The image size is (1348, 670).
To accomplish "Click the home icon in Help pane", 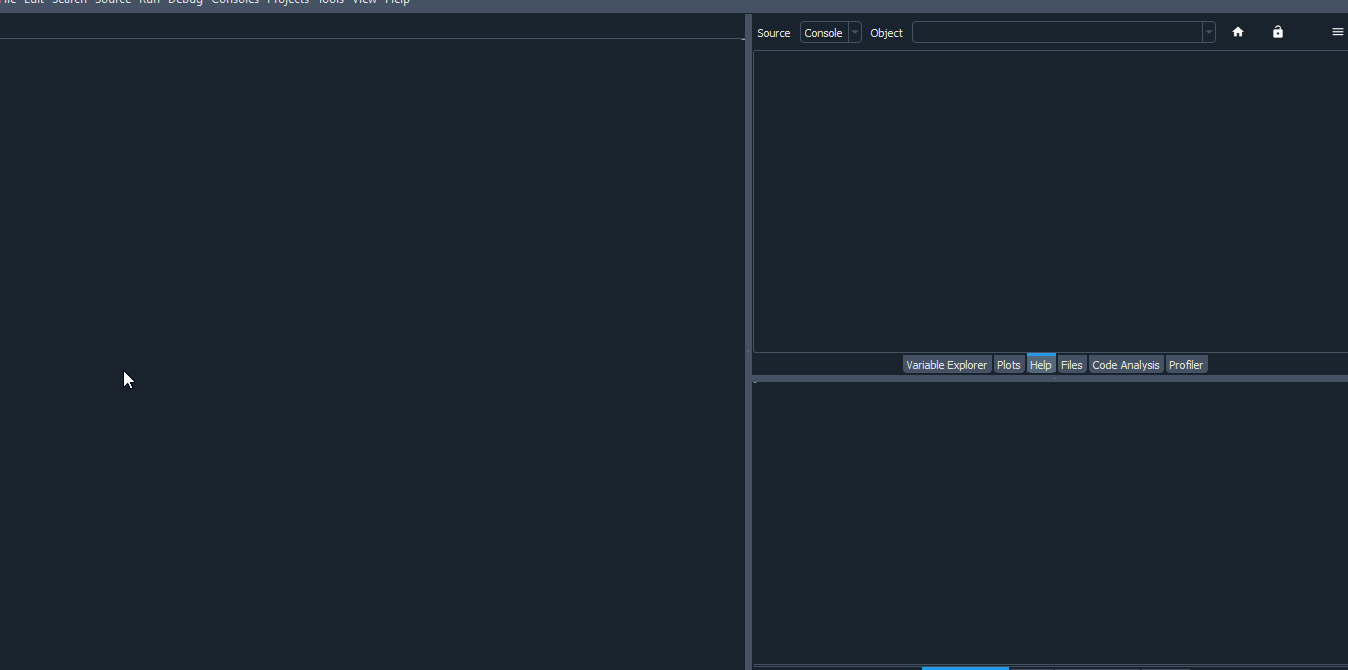I will 1238,32.
